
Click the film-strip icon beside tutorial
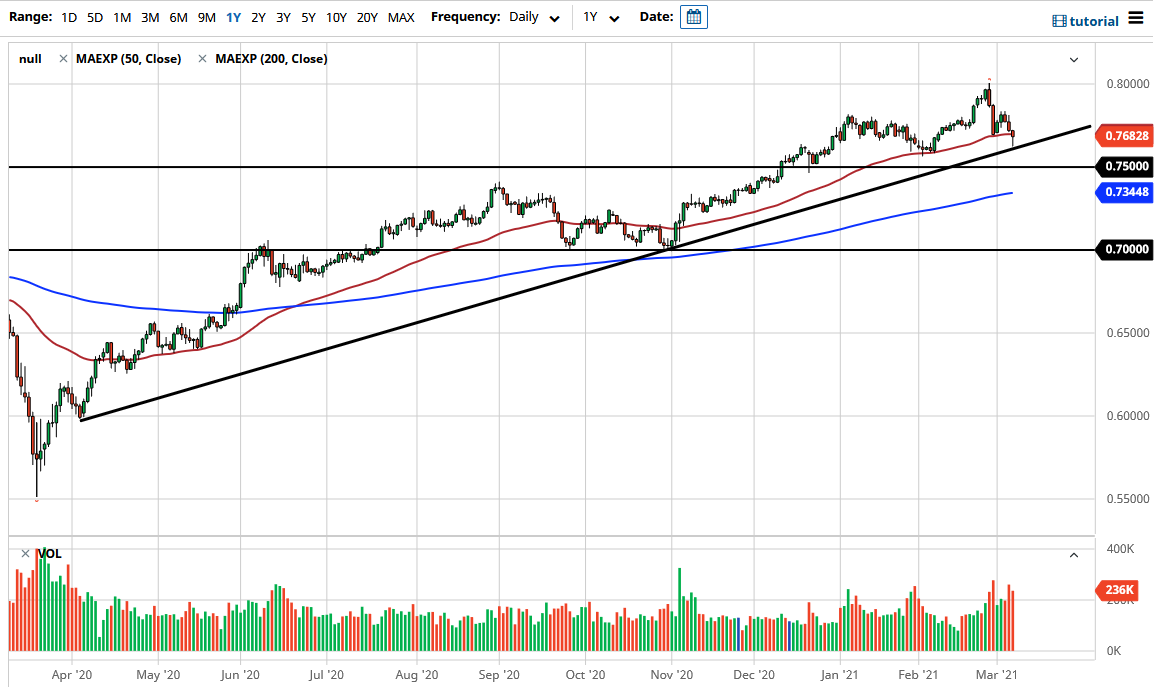[x=1057, y=20]
